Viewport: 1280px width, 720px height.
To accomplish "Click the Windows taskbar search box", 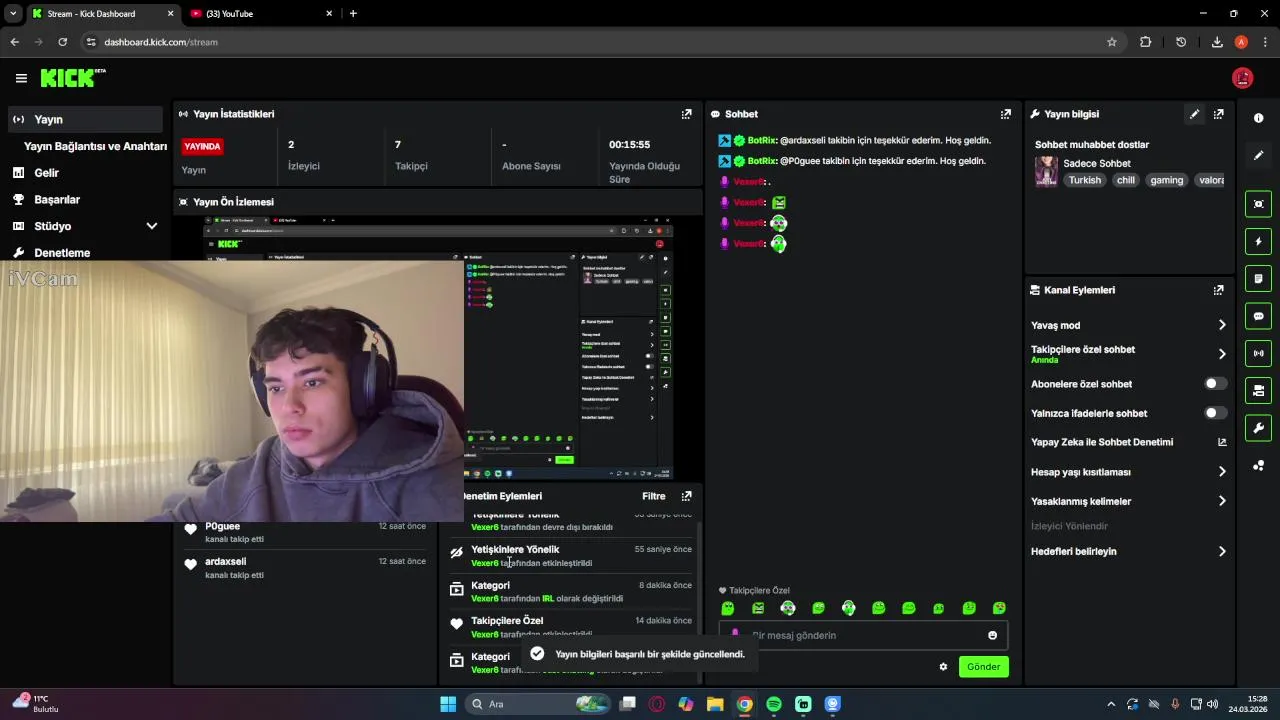I will (x=536, y=704).
